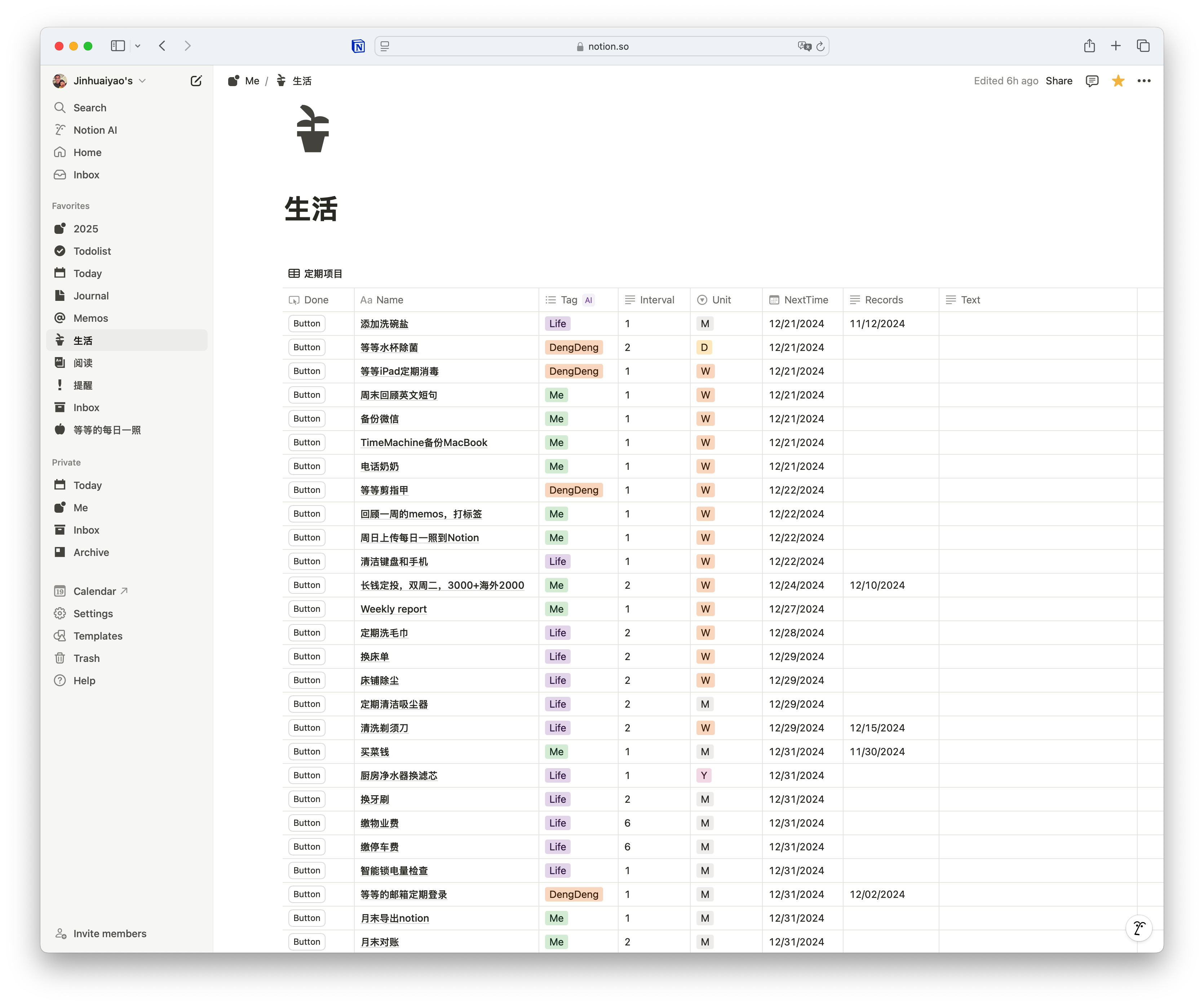The width and height of the screenshot is (1204, 1006).
Task: Open the Weekly report page link
Action: 393,609
